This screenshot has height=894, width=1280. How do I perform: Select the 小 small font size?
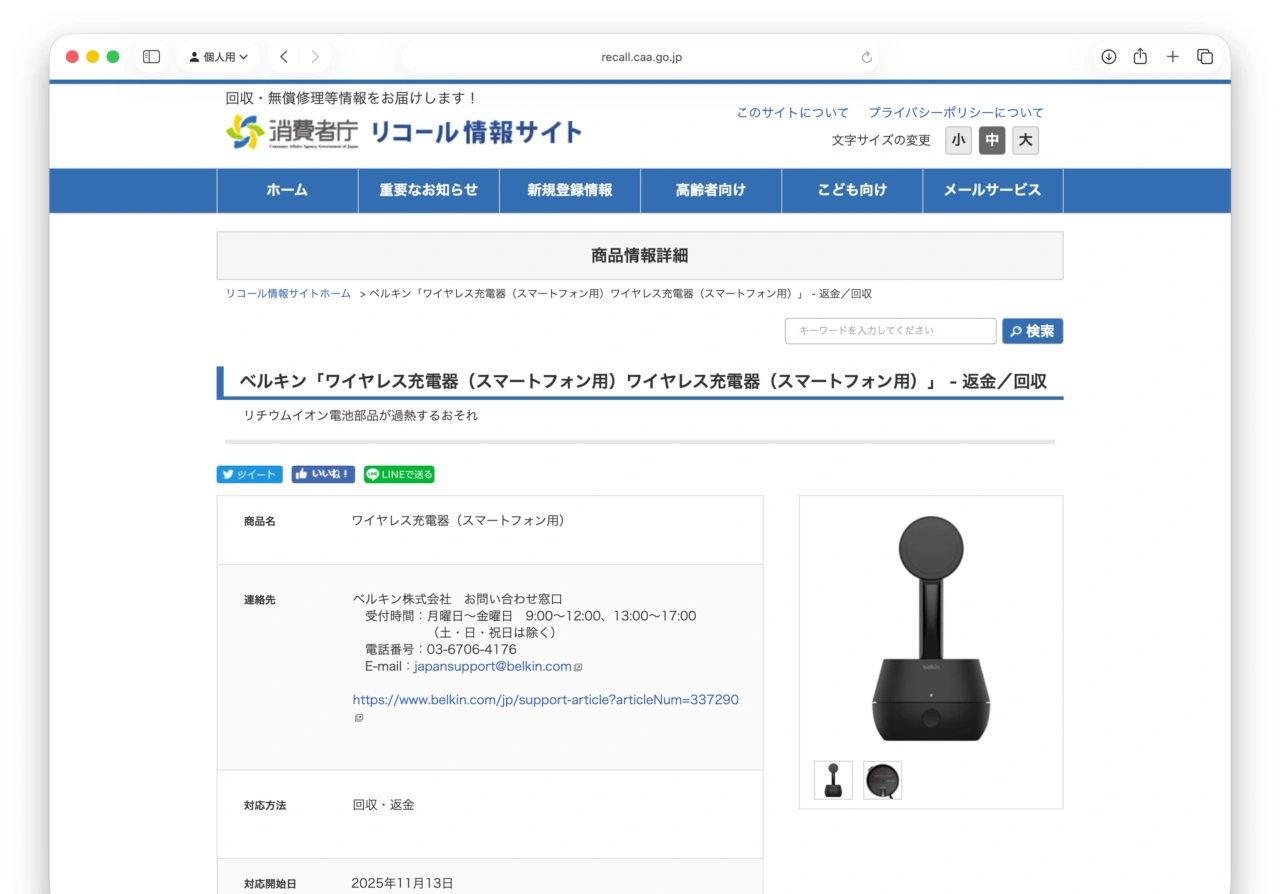click(x=958, y=140)
